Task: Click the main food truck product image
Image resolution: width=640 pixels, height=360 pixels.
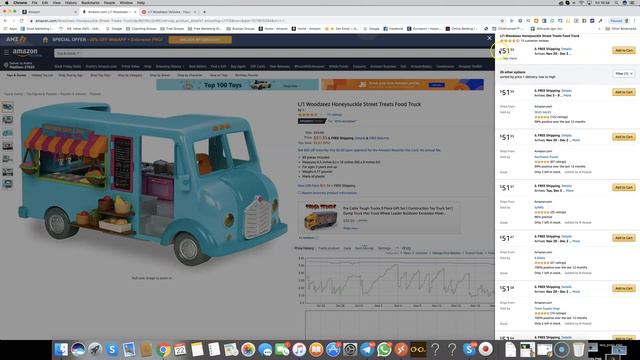Action: [x=153, y=184]
